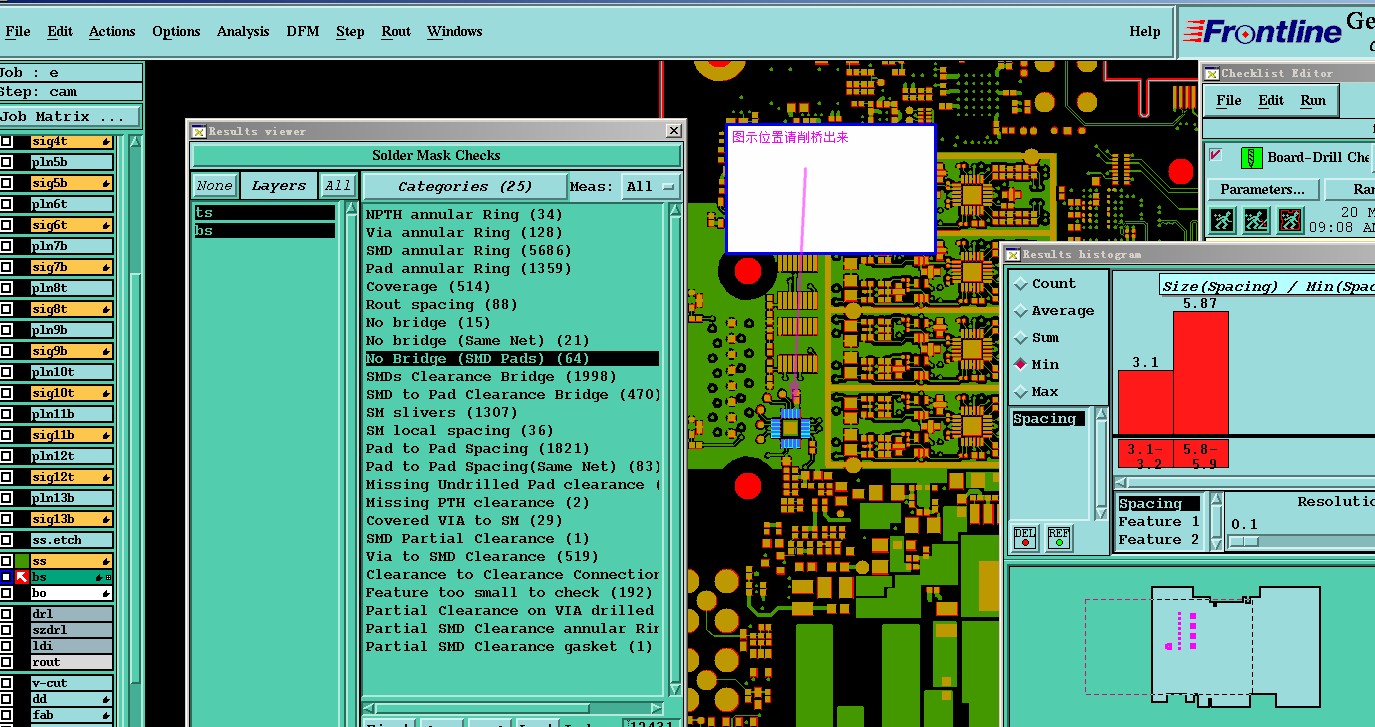Screen dimensions: 1375x727
Task: Toggle checkbox for layer drl
Action: click(x=6, y=614)
